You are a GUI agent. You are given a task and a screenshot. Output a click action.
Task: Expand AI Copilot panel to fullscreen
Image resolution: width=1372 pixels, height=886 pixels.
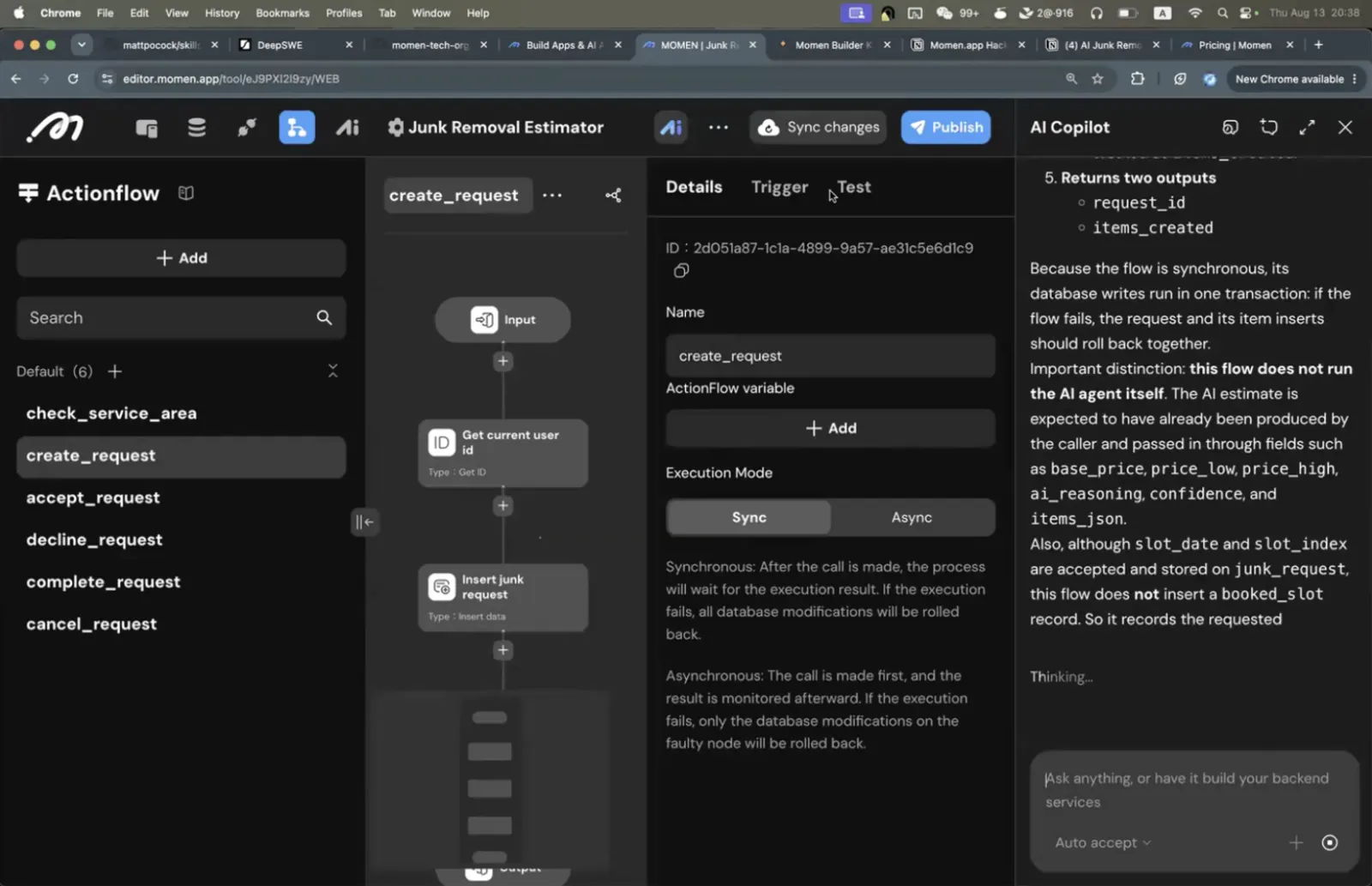[1307, 127]
